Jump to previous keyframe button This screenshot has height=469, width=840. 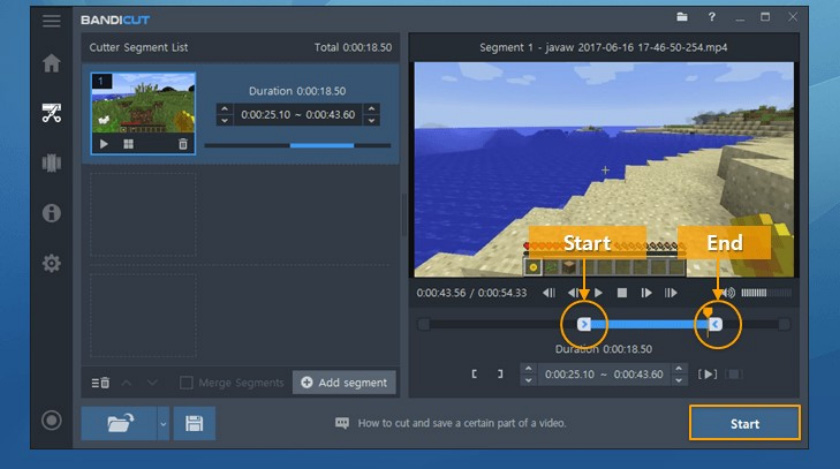549,293
